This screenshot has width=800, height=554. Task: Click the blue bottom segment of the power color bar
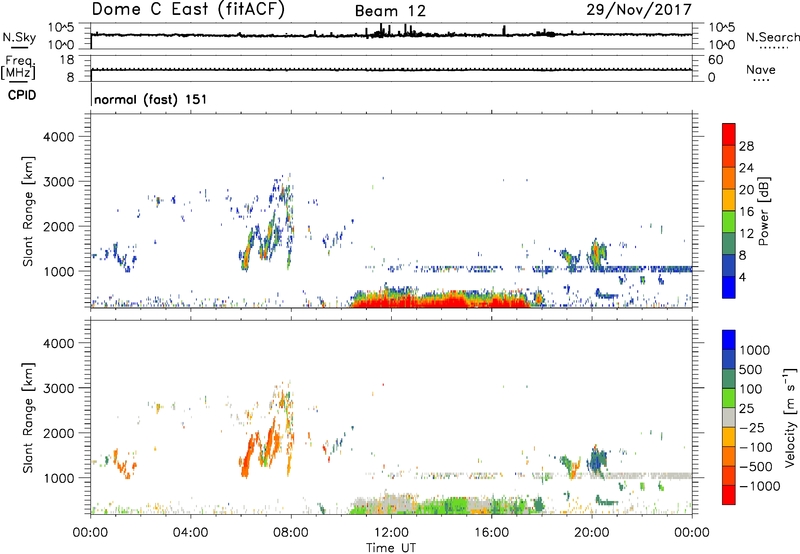pyautogui.click(x=729, y=287)
